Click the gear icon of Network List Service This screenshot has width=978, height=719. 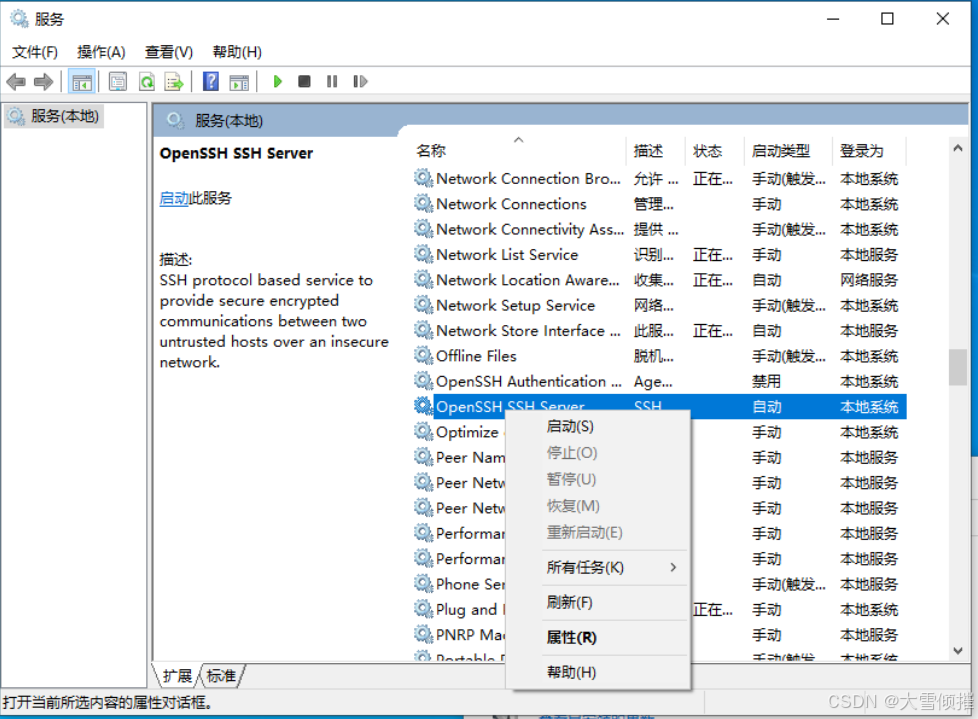tap(424, 254)
